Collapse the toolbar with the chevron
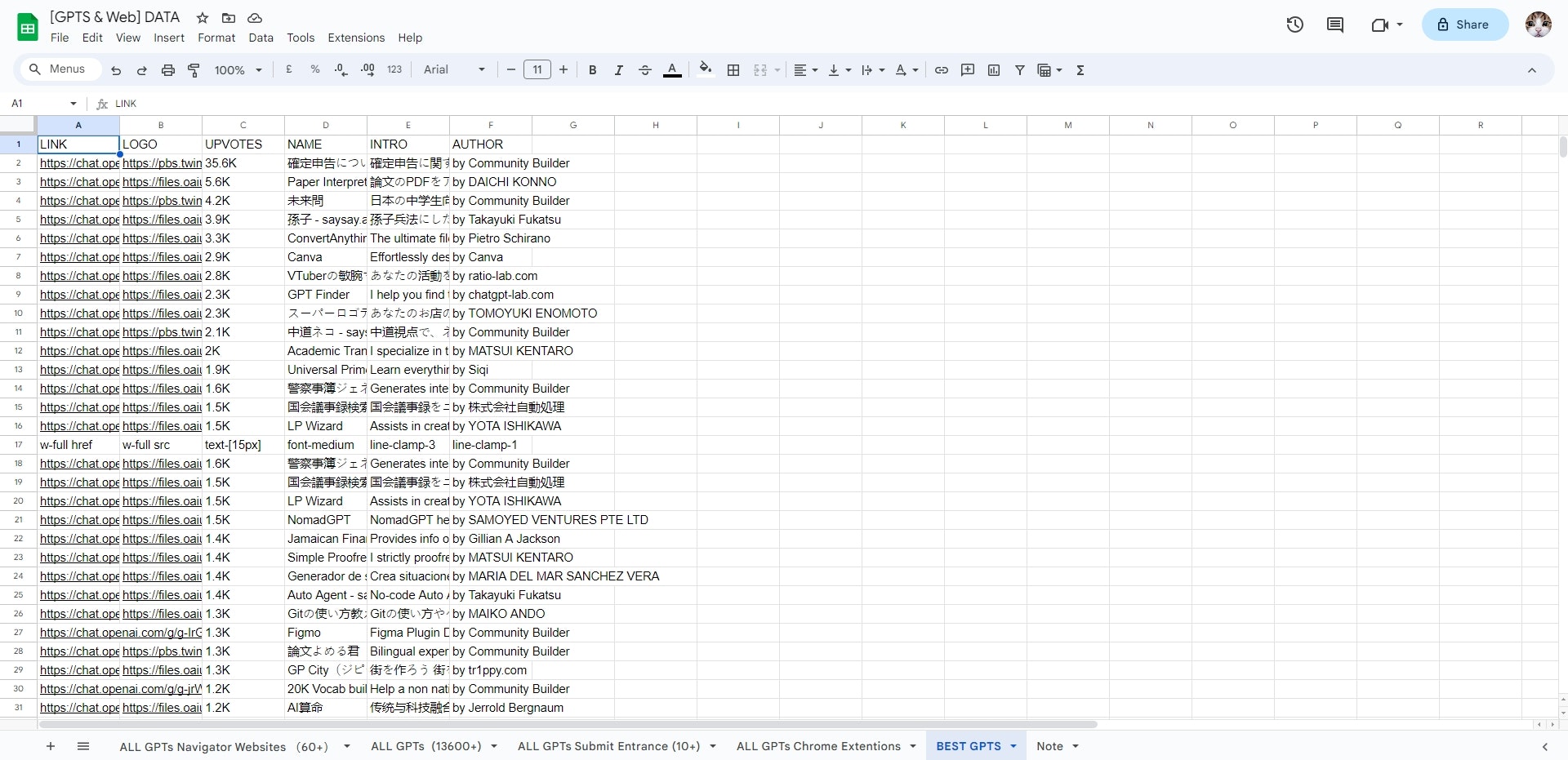 [x=1532, y=70]
